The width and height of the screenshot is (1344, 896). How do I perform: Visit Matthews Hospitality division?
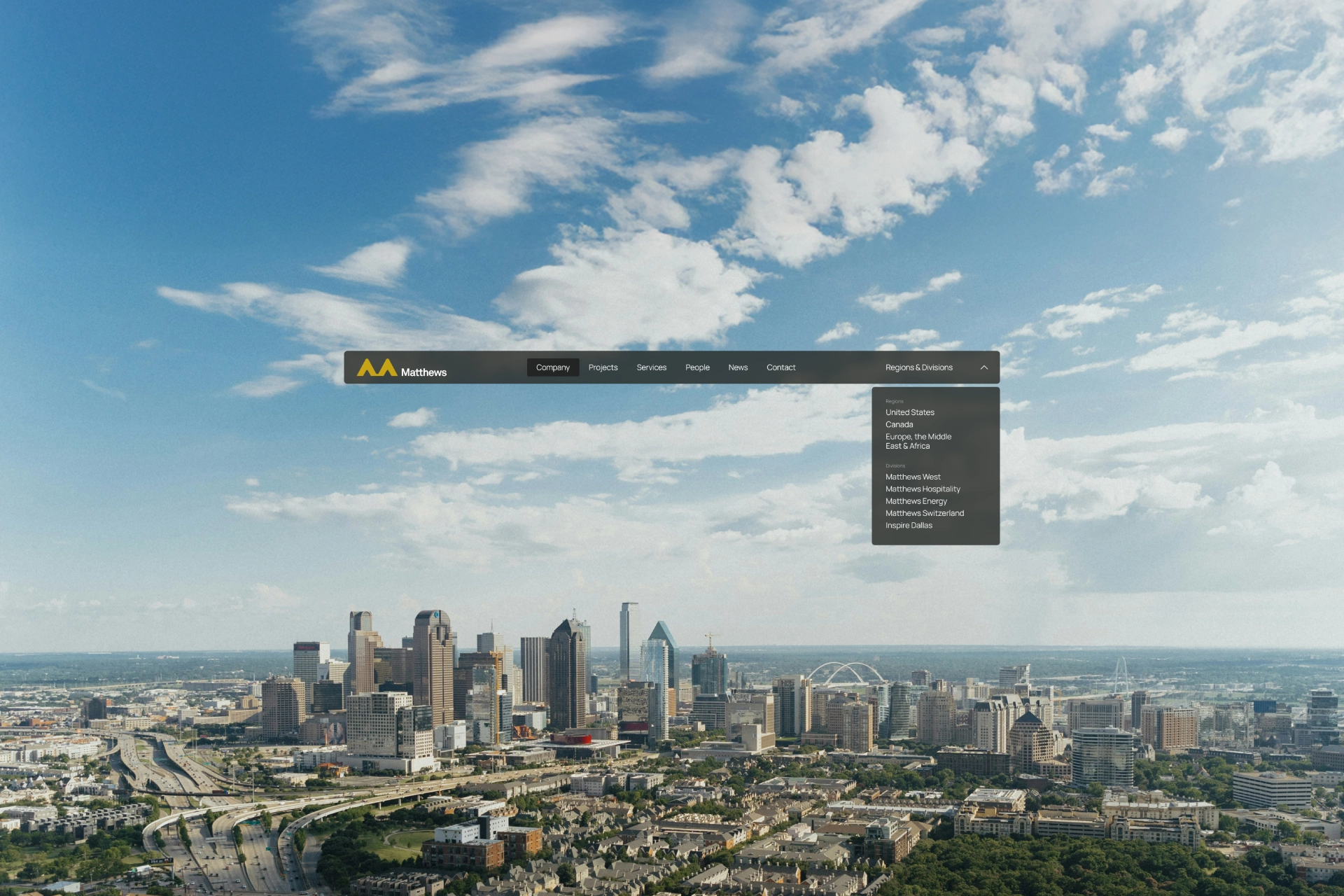tap(923, 489)
